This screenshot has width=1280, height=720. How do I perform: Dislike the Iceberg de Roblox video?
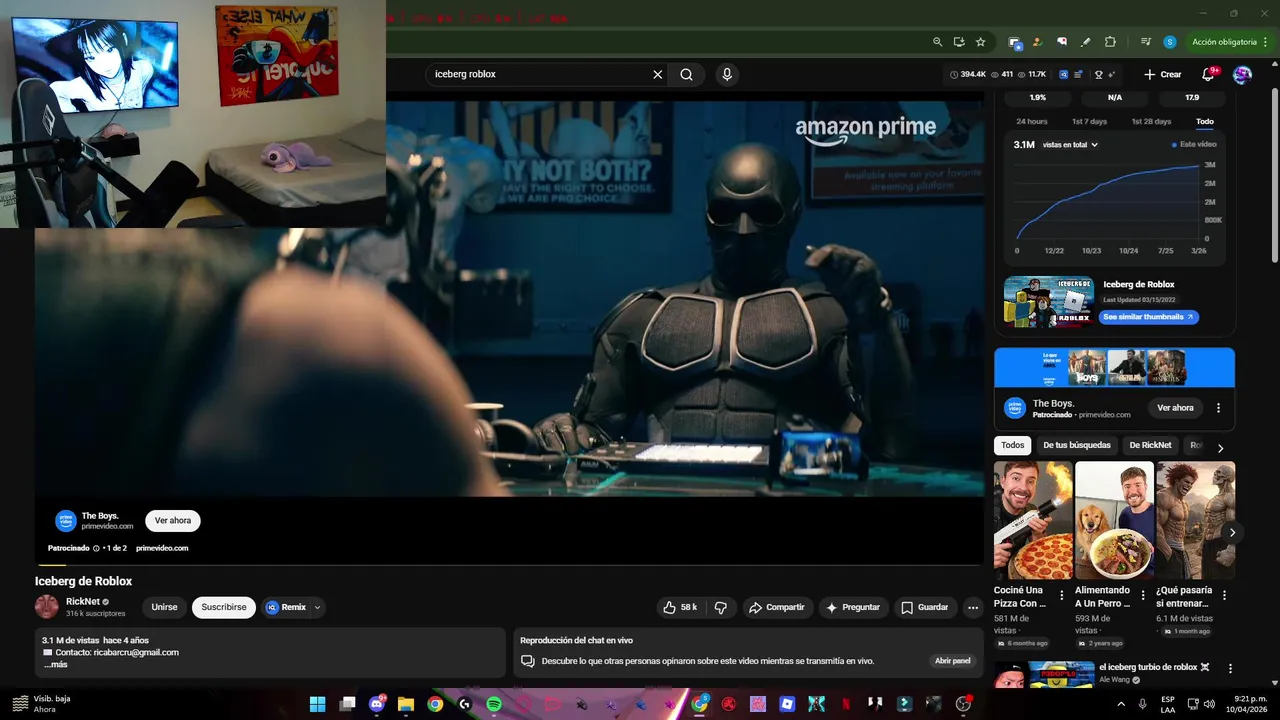coord(721,607)
